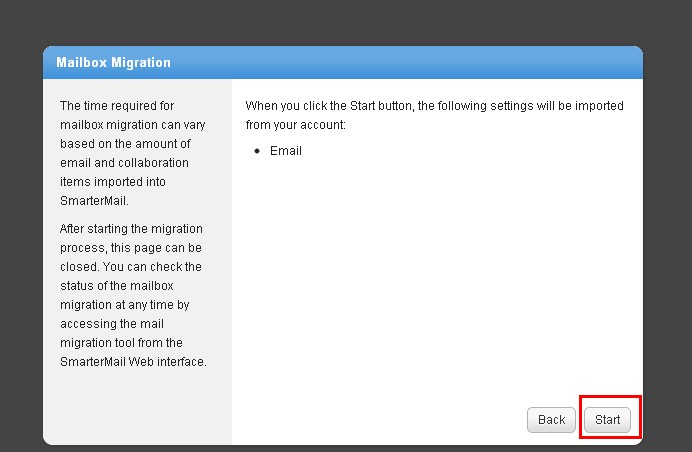Click the sidebar line "process, this page can be"
The height and width of the screenshot is (452, 692).
[130, 248]
